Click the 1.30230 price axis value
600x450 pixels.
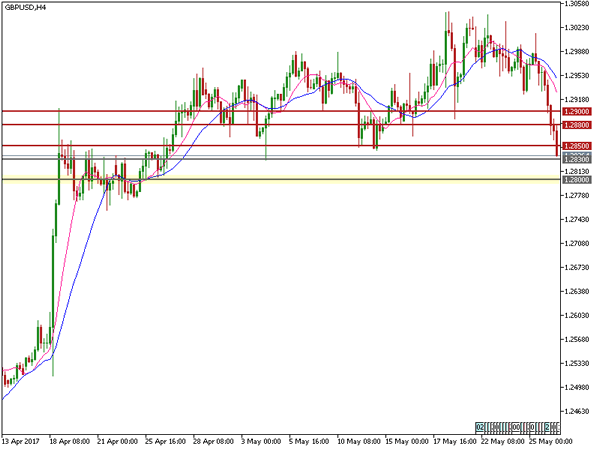click(577, 28)
